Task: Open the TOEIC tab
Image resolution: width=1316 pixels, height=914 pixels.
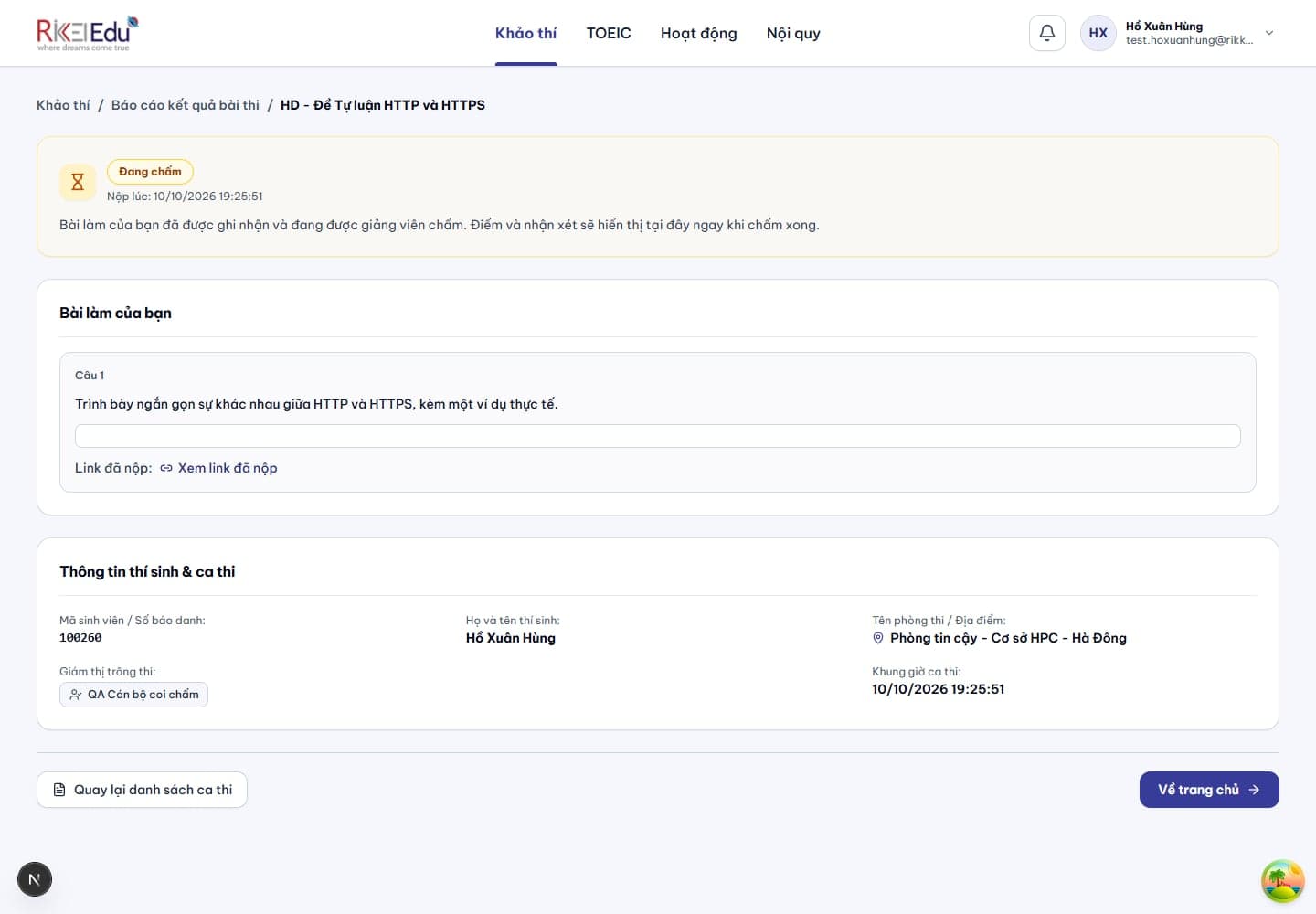Action: [609, 33]
